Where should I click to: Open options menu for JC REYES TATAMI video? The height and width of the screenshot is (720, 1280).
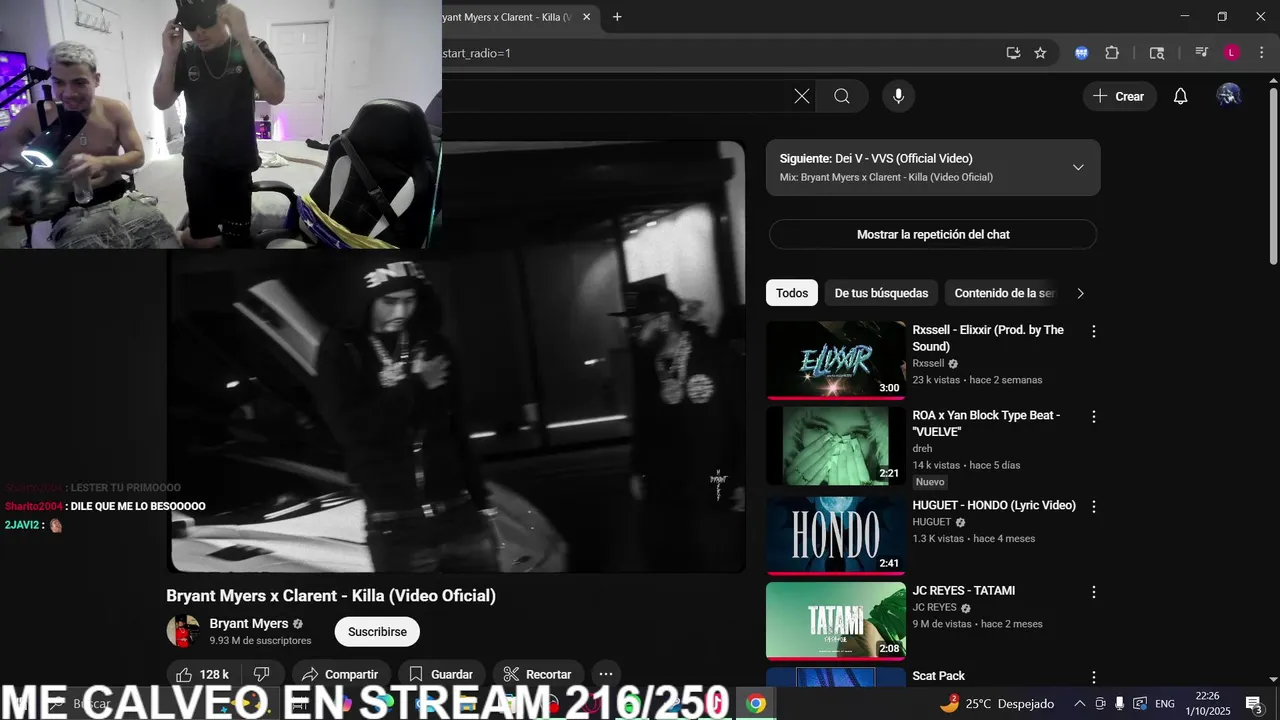click(x=1093, y=592)
